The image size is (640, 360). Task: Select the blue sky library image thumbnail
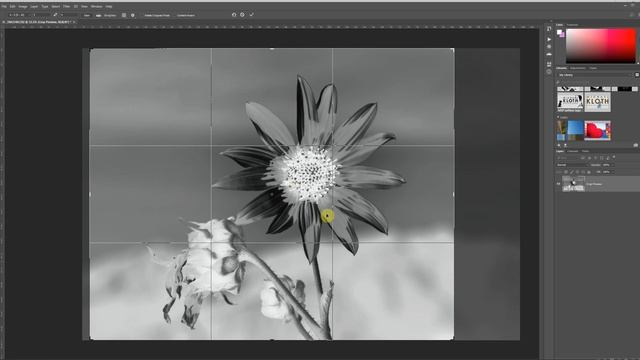(x=576, y=131)
